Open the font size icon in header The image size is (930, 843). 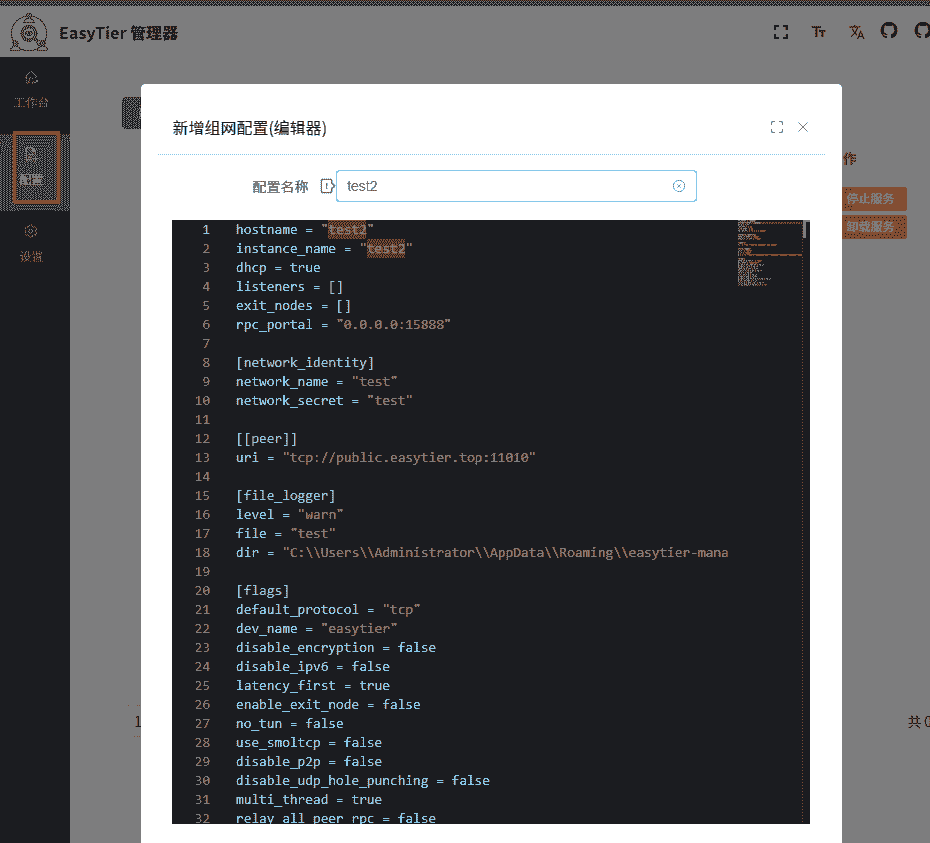[x=819, y=32]
